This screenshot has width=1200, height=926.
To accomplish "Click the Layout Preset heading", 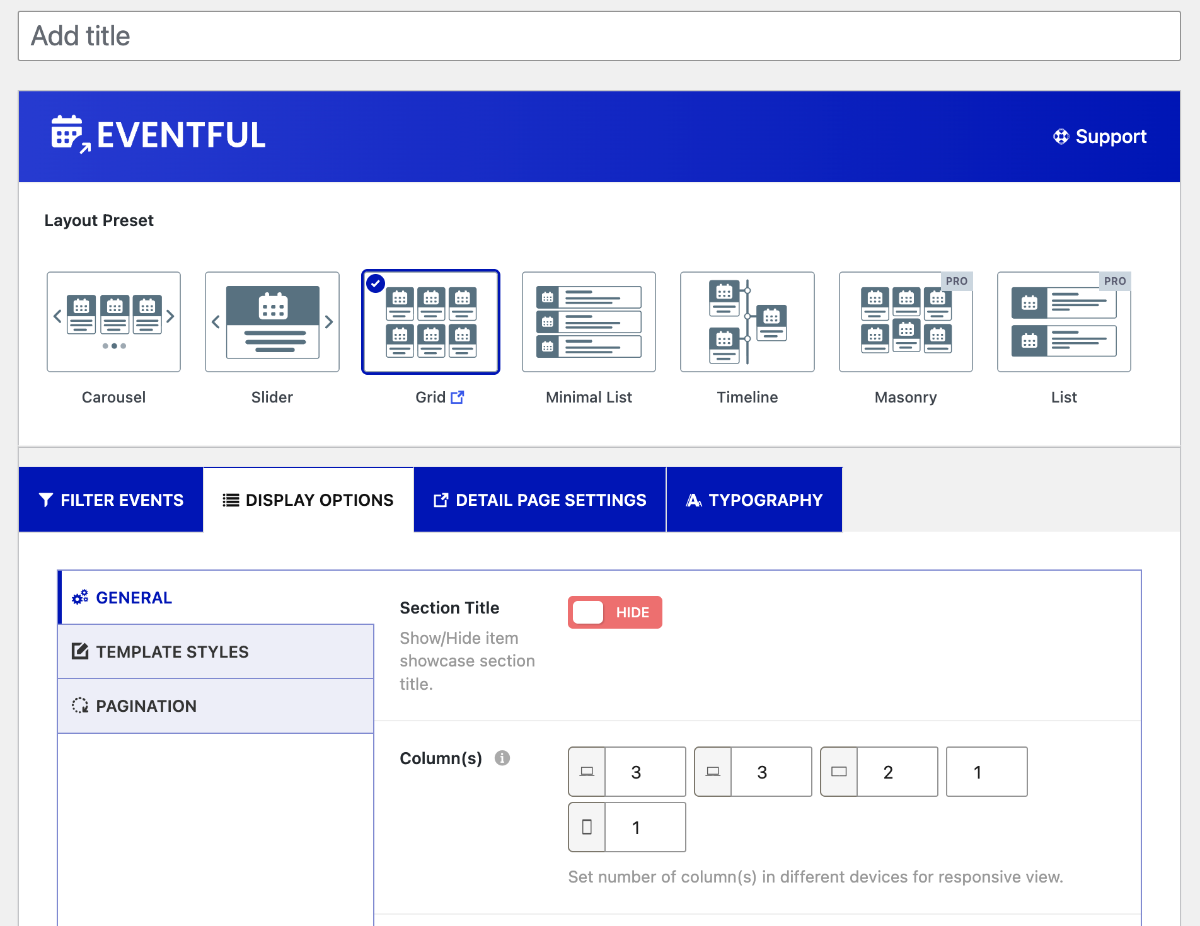I will point(99,221).
